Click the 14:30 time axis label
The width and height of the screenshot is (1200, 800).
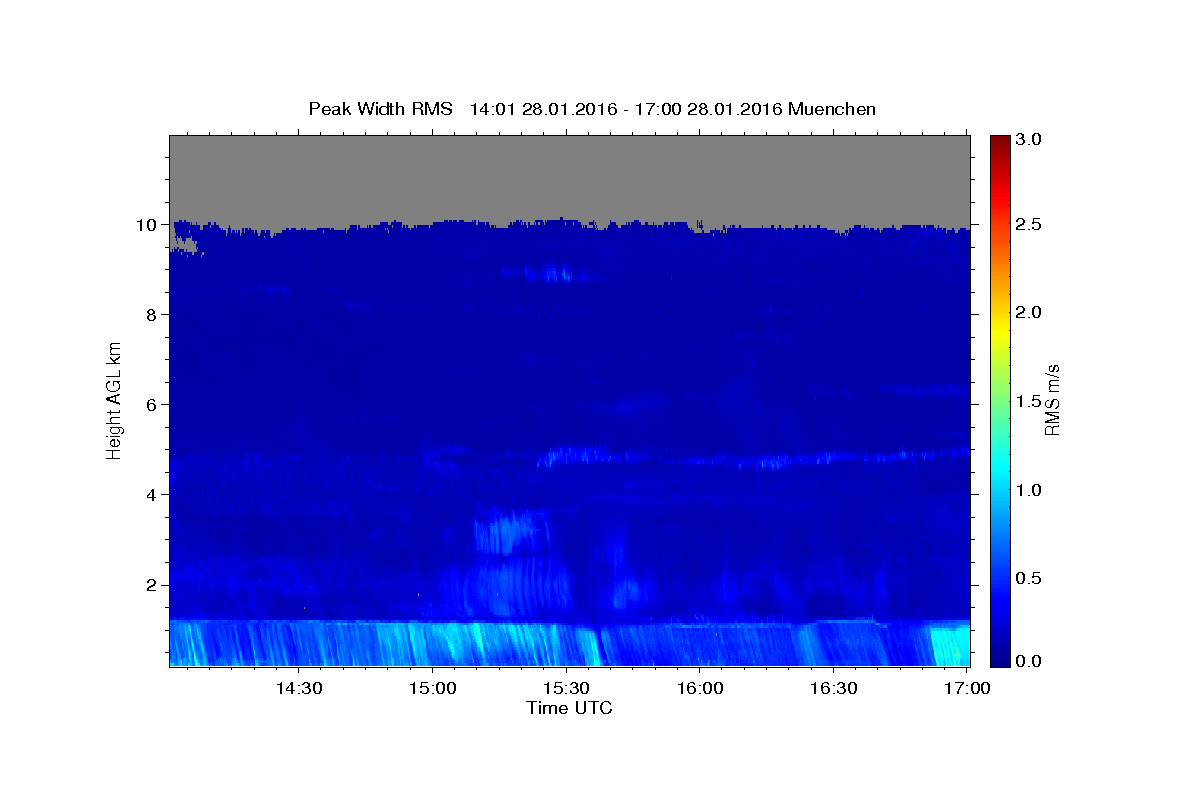click(298, 689)
